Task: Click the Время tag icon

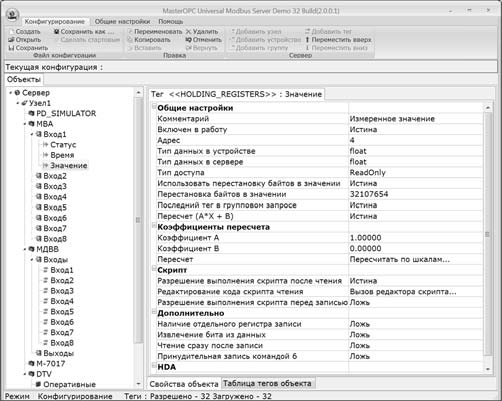Action: [46, 155]
